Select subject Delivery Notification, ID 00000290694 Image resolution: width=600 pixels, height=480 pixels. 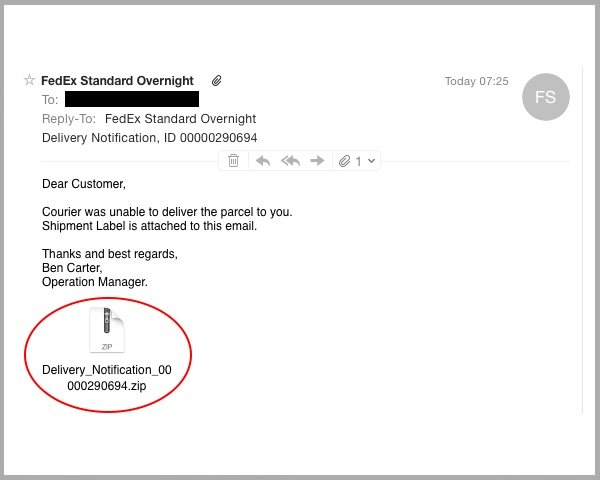(x=150, y=138)
